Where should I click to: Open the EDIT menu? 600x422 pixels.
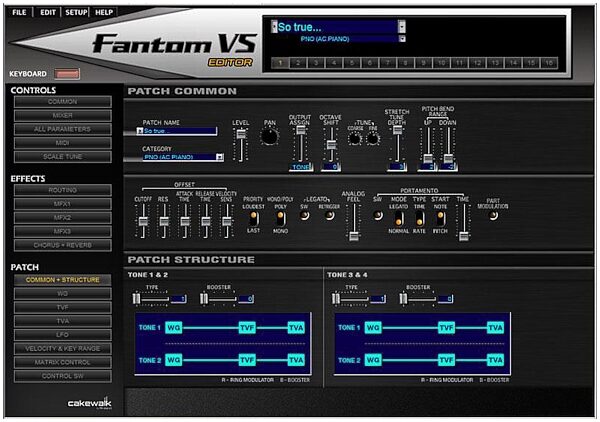click(48, 12)
